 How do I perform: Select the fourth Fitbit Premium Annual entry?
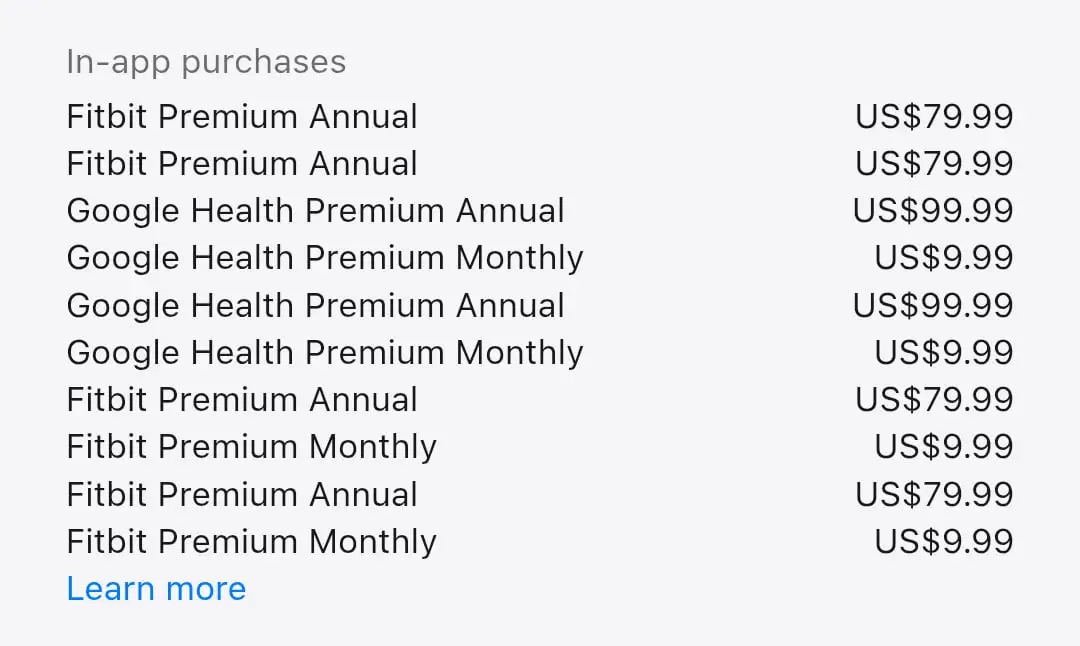click(241, 493)
